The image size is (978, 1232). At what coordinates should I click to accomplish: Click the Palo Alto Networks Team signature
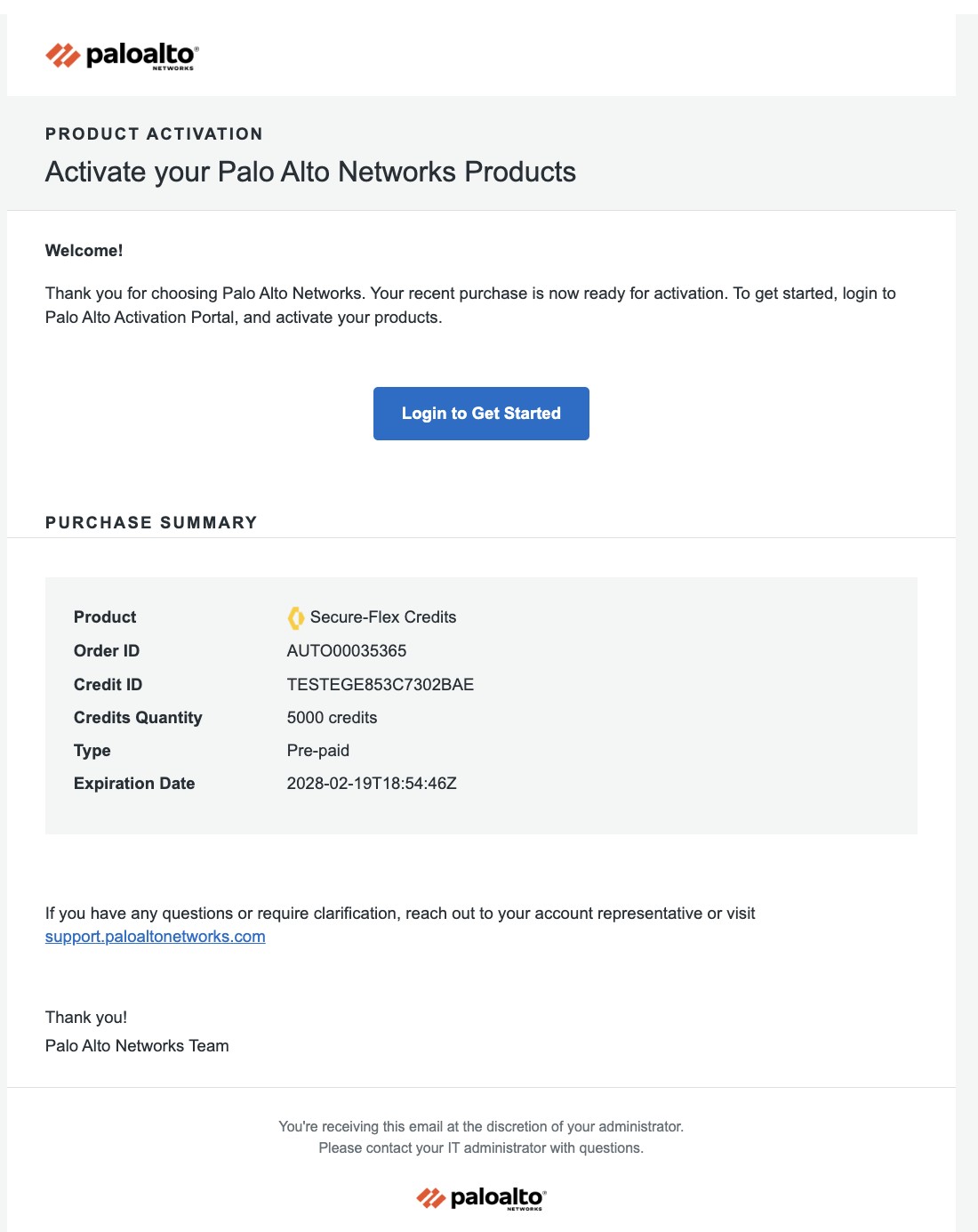click(137, 1046)
